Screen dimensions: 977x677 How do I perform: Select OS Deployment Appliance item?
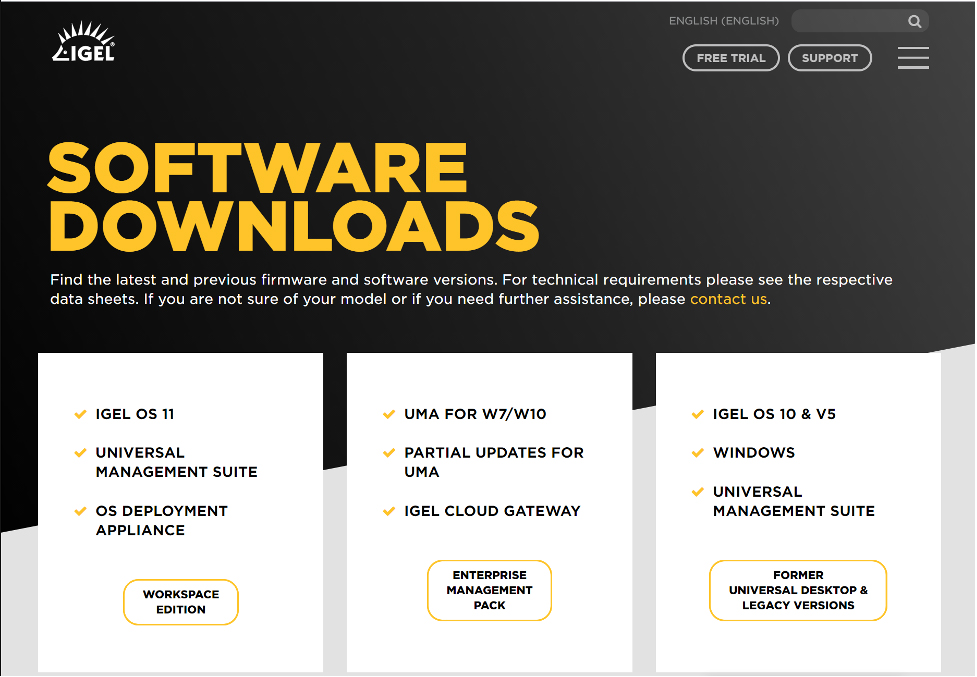161,521
